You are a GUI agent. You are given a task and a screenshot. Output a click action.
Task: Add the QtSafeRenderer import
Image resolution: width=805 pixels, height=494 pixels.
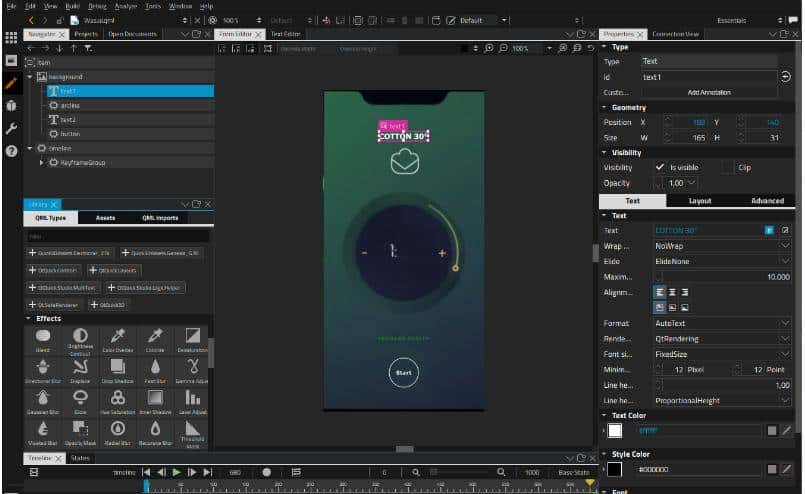point(54,305)
